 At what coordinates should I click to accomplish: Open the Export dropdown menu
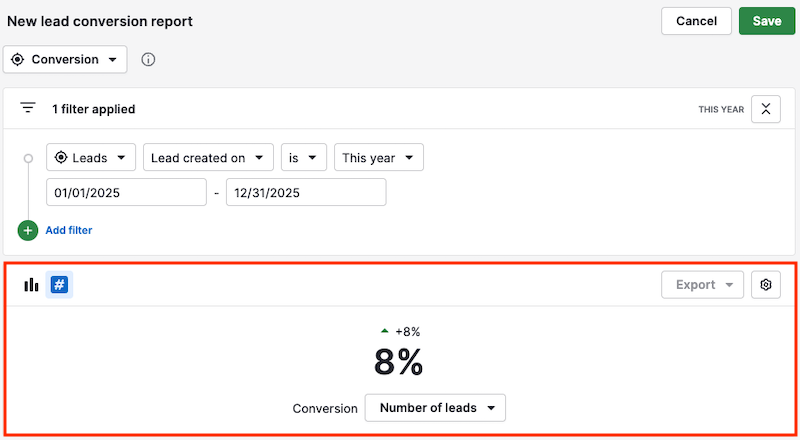702,285
